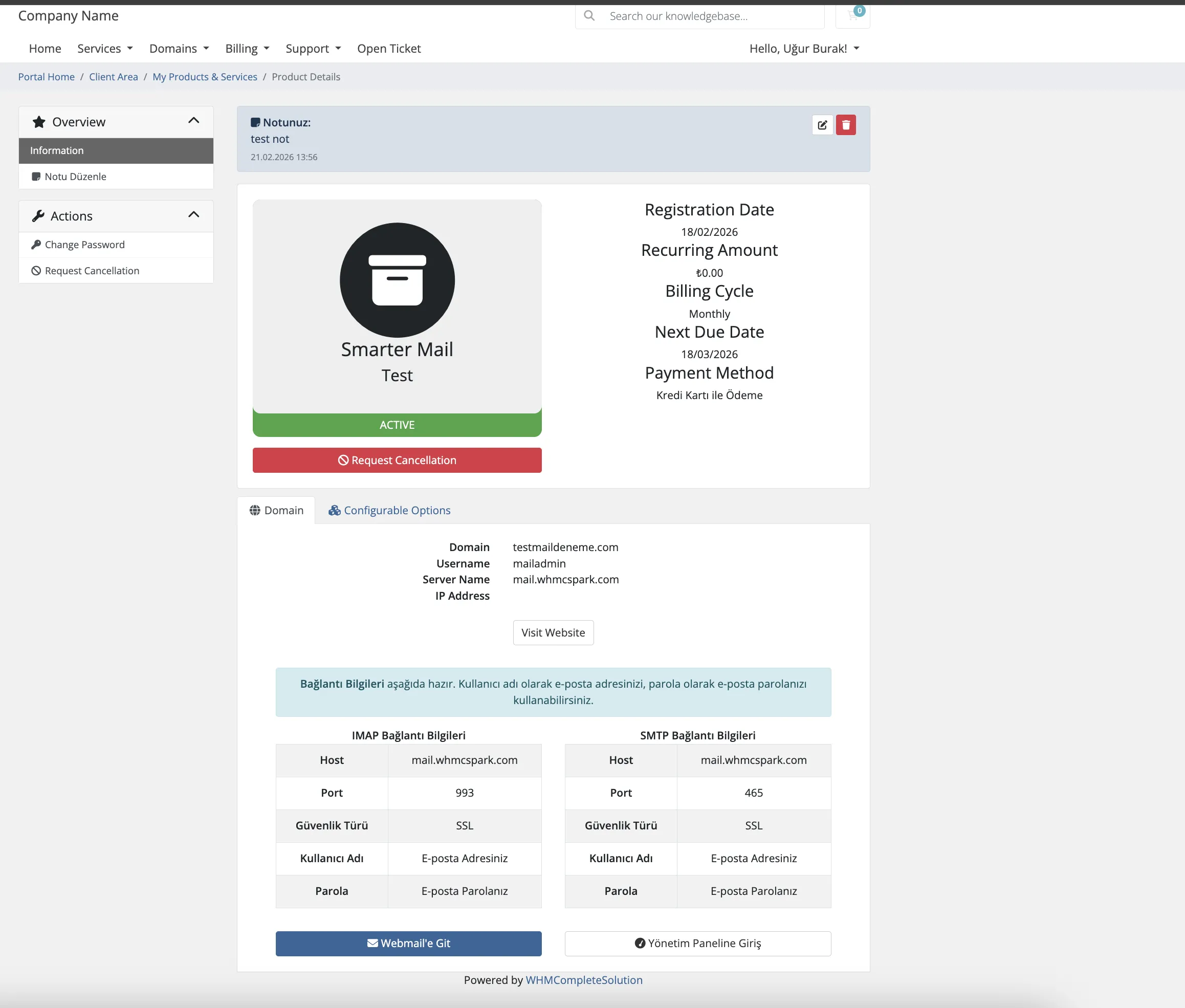Image resolution: width=1185 pixels, height=1008 pixels.
Task: Open Client Area breadcrumb link
Action: point(113,77)
